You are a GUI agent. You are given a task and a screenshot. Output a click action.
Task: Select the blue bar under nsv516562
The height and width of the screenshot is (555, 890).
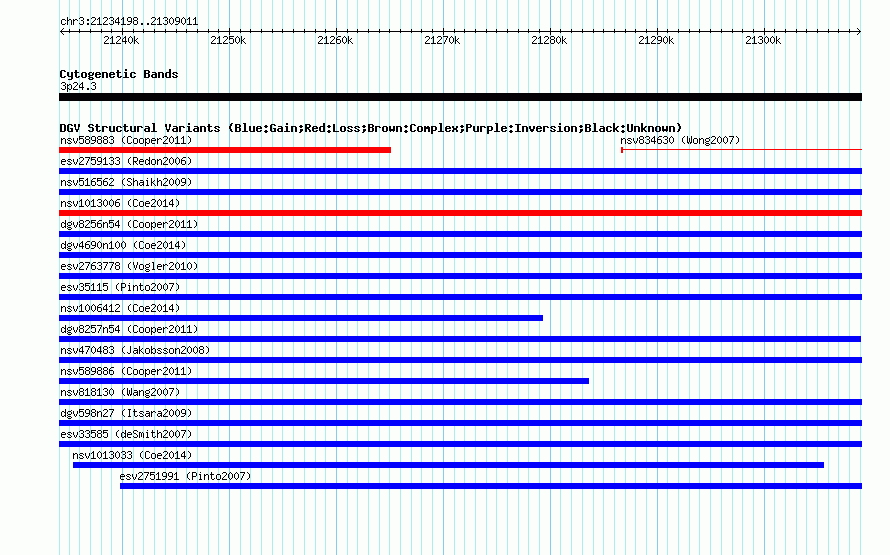click(x=460, y=192)
